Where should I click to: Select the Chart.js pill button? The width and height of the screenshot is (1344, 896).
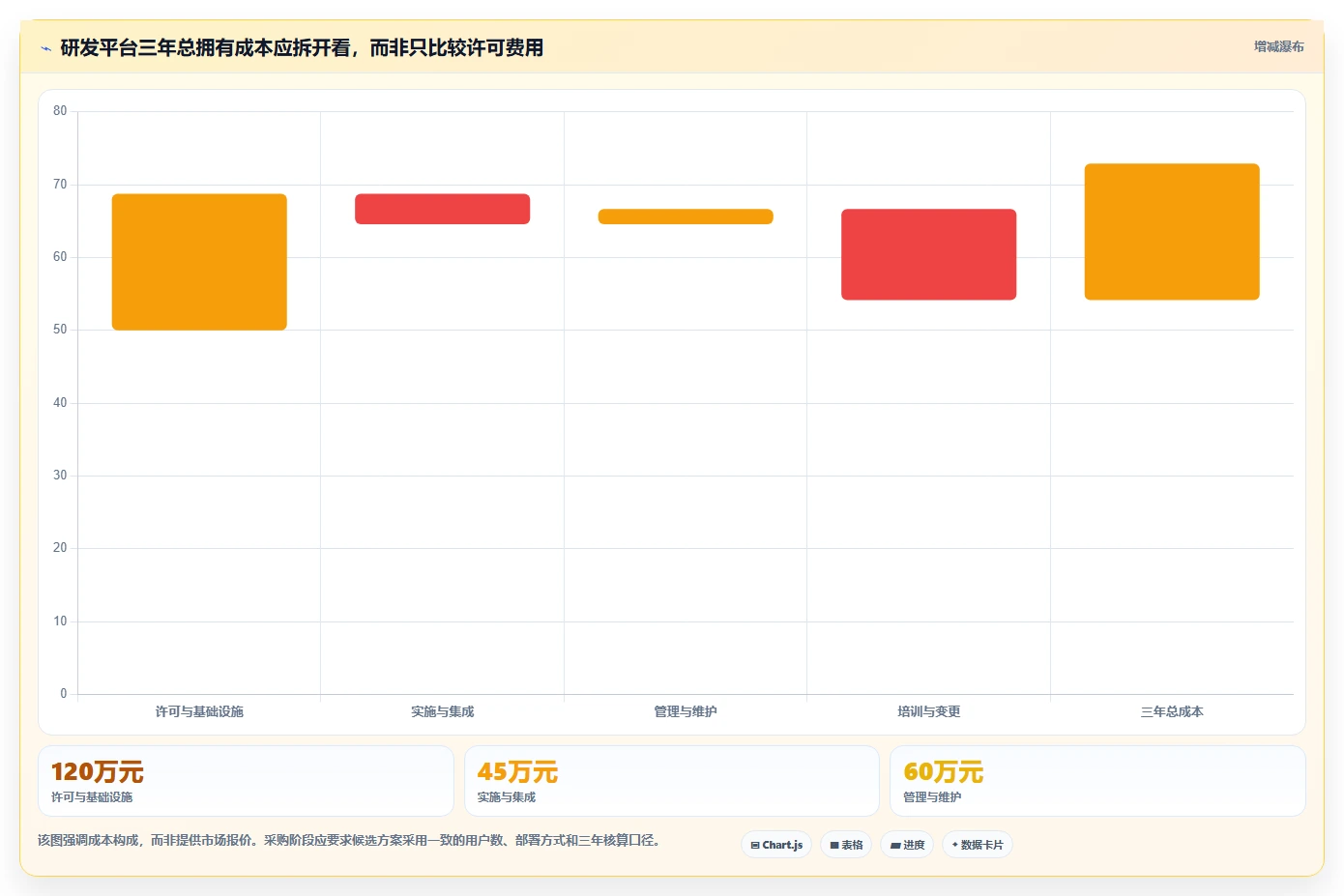pyautogui.click(x=776, y=845)
